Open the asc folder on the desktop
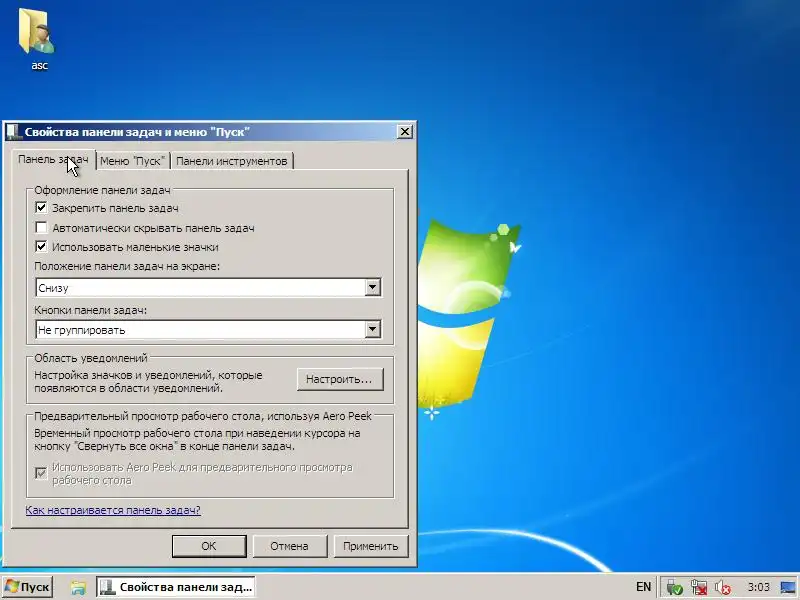This screenshot has width=800, height=600. coord(37,38)
